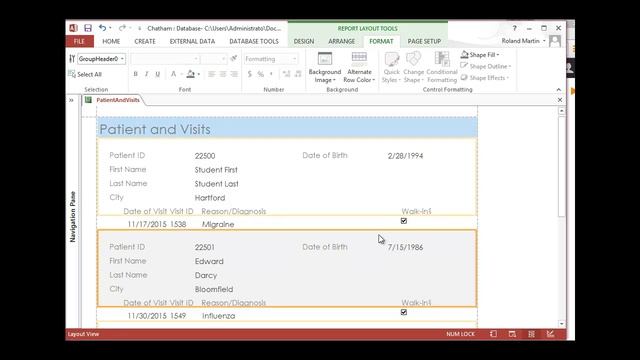Open Background Color dropdown arrow

click(x=199, y=74)
